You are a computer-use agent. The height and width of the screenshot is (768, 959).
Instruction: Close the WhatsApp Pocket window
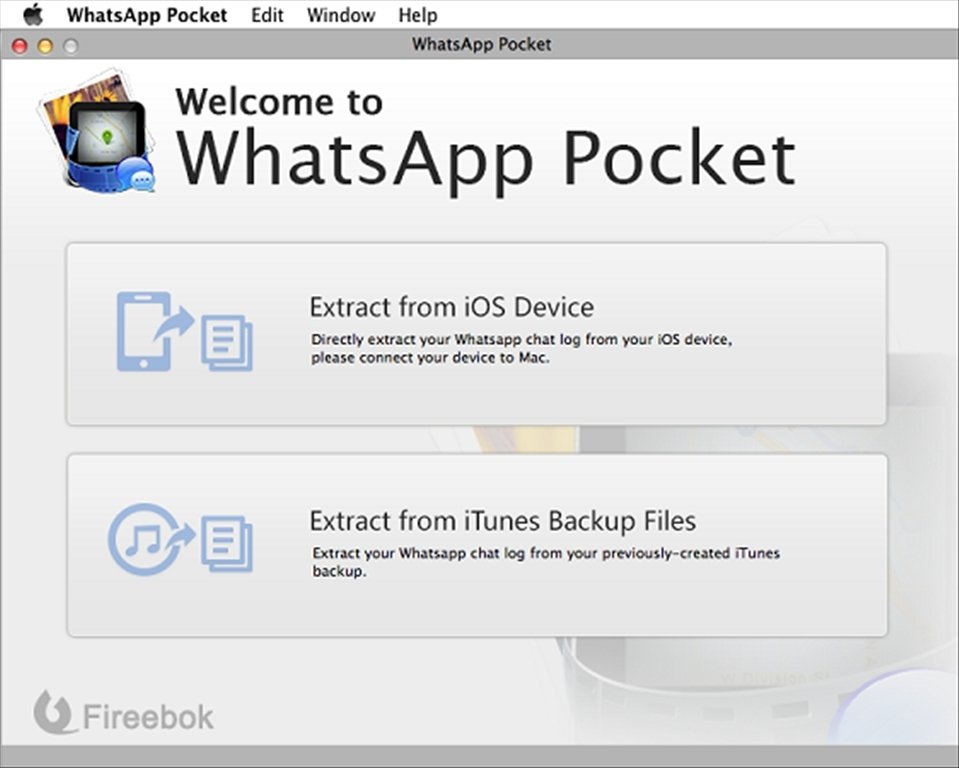point(20,46)
